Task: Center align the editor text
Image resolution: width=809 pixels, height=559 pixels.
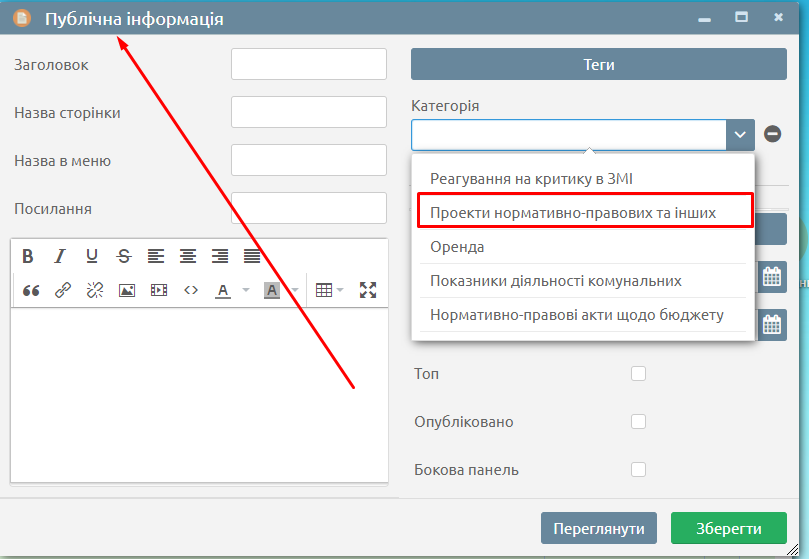Action: (x=187, y=256)
